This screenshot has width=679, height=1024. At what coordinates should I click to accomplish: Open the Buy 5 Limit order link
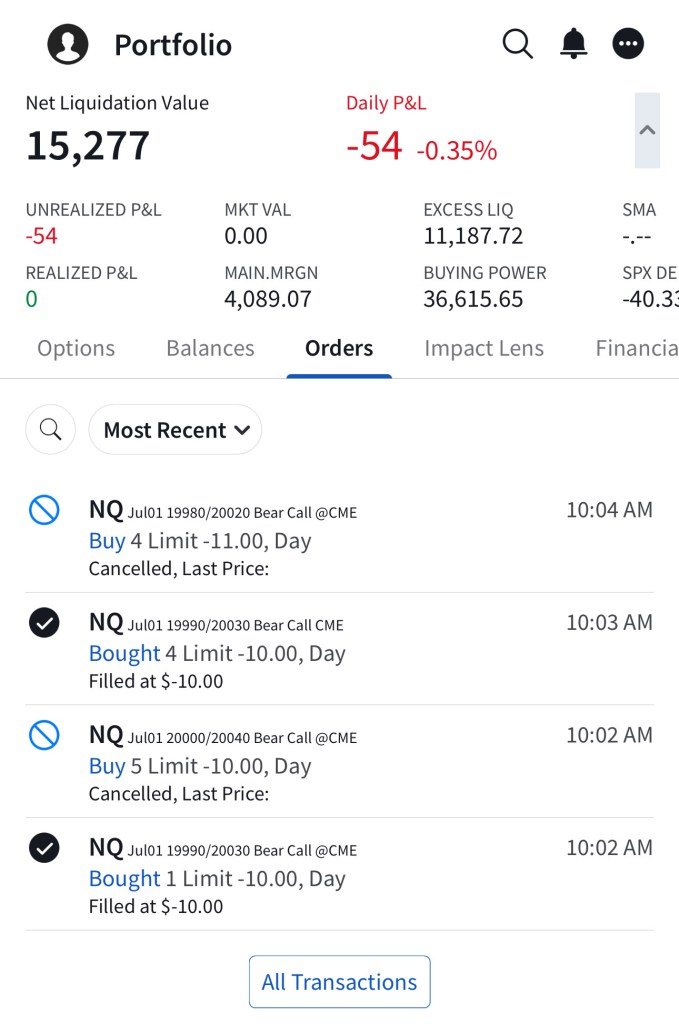point(107,766)
